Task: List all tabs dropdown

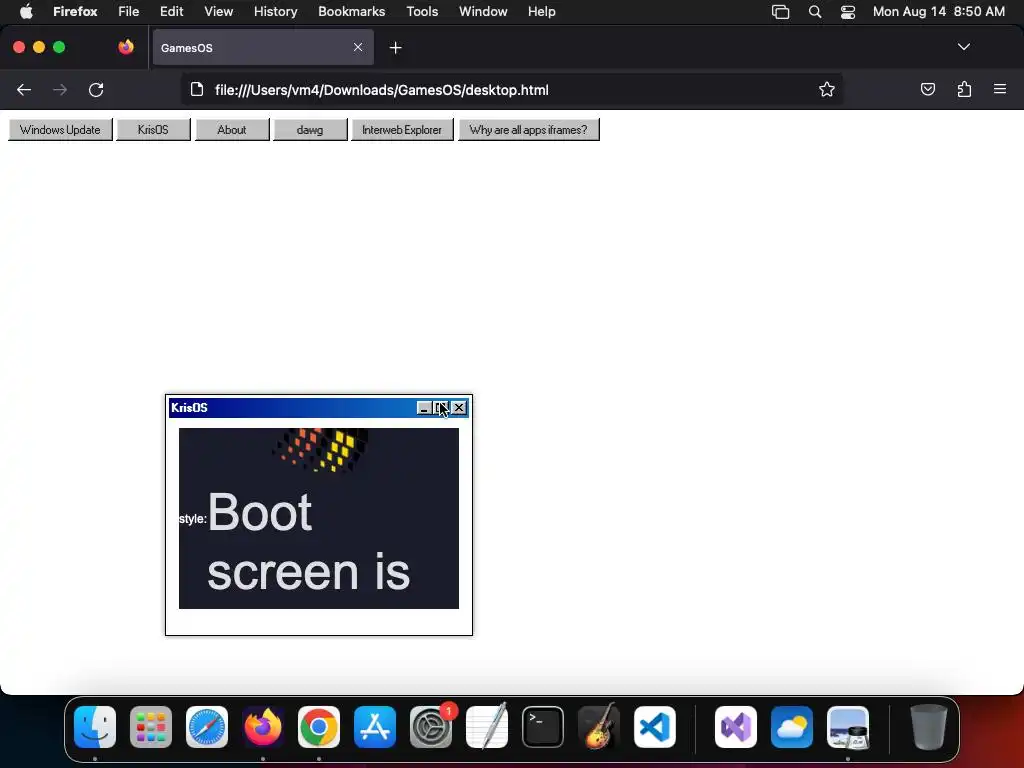Action: (x=964, y=47)
